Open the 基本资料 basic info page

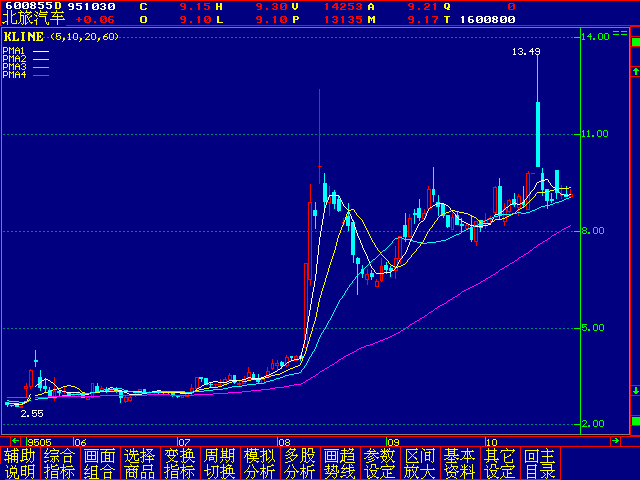tap(460, 463)
